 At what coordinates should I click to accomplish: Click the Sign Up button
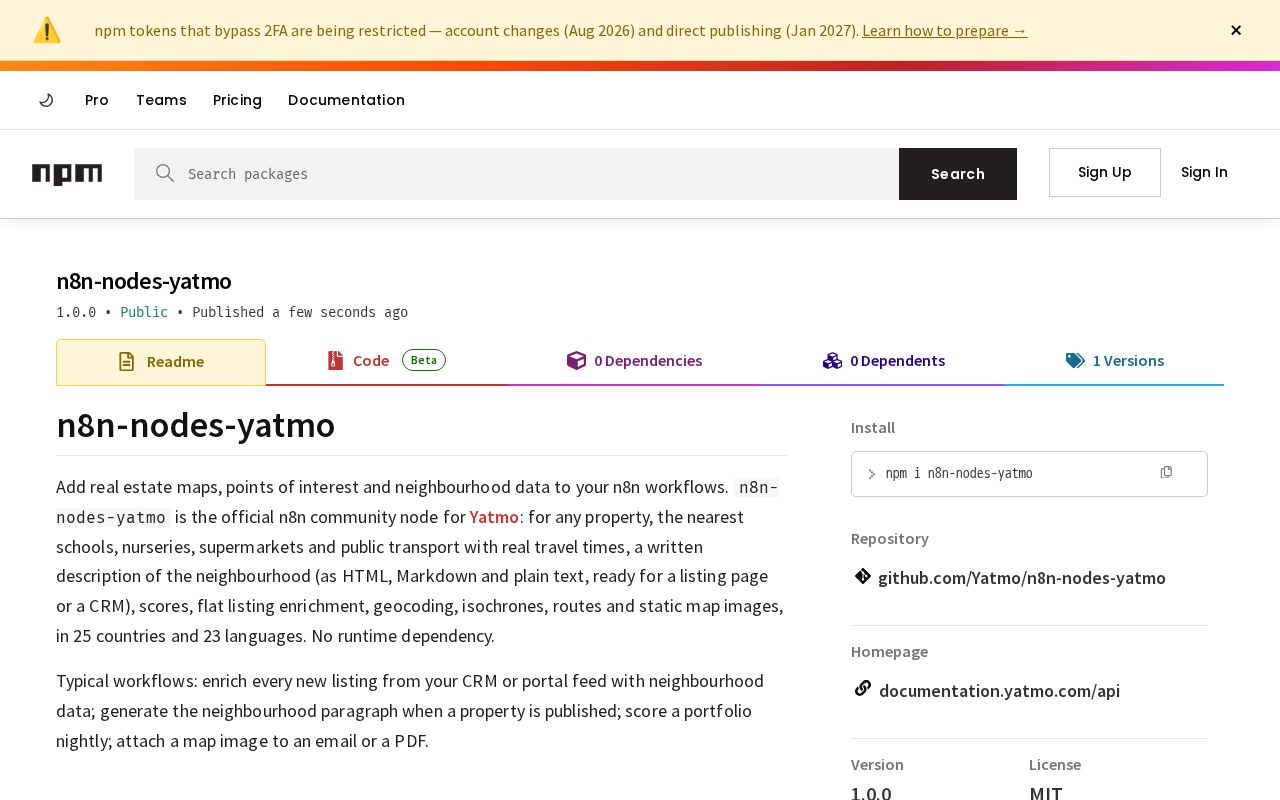pos(1105,172)
